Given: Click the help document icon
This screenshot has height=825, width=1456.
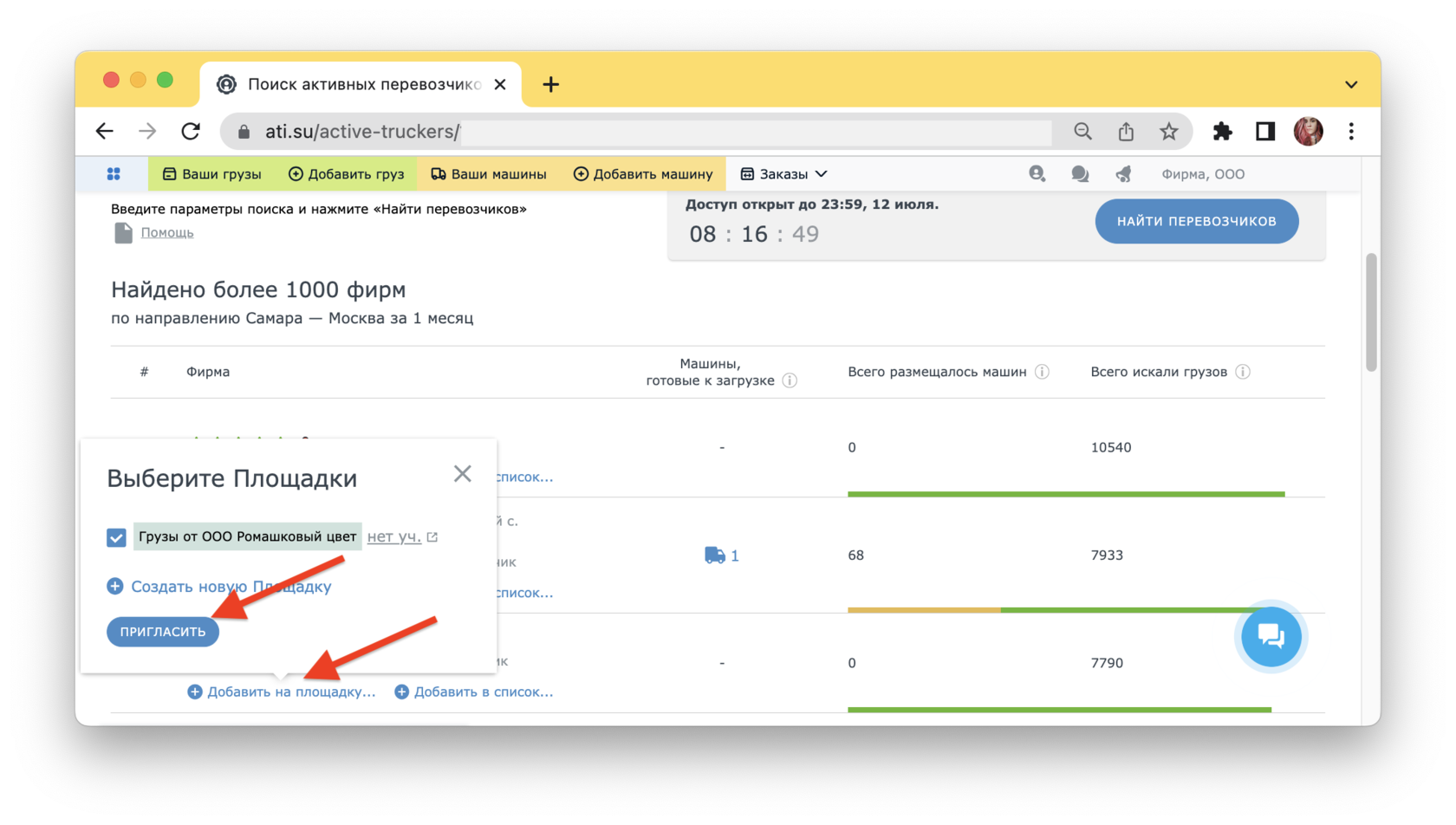Looking at the screenshot, I should coord(123,232).
